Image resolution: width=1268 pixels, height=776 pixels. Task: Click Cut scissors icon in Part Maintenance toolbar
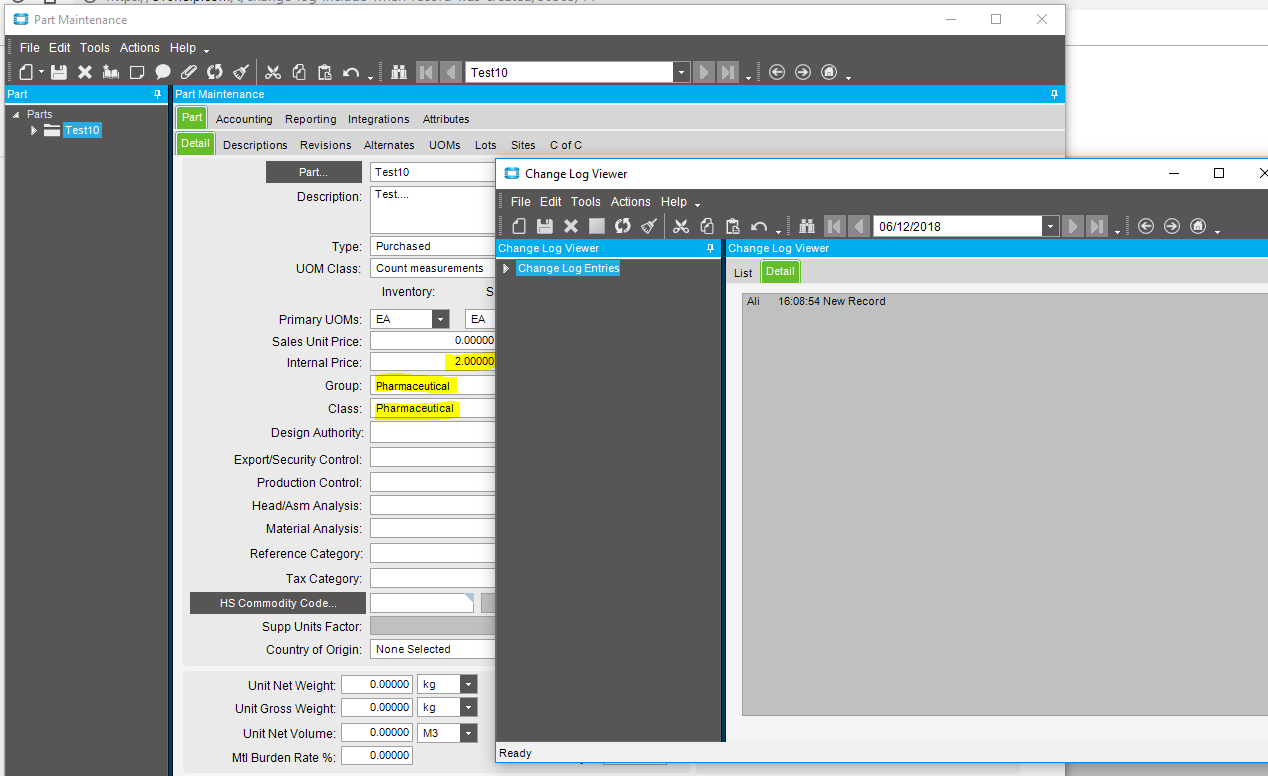(272, 72)
